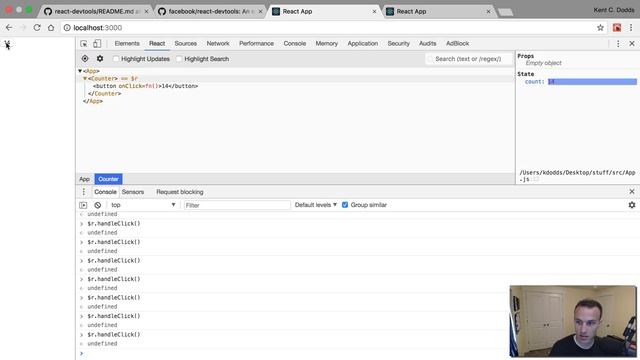Collapse the Counter component node
Screen dimensions: 640x360
click(x=85, y=78)
